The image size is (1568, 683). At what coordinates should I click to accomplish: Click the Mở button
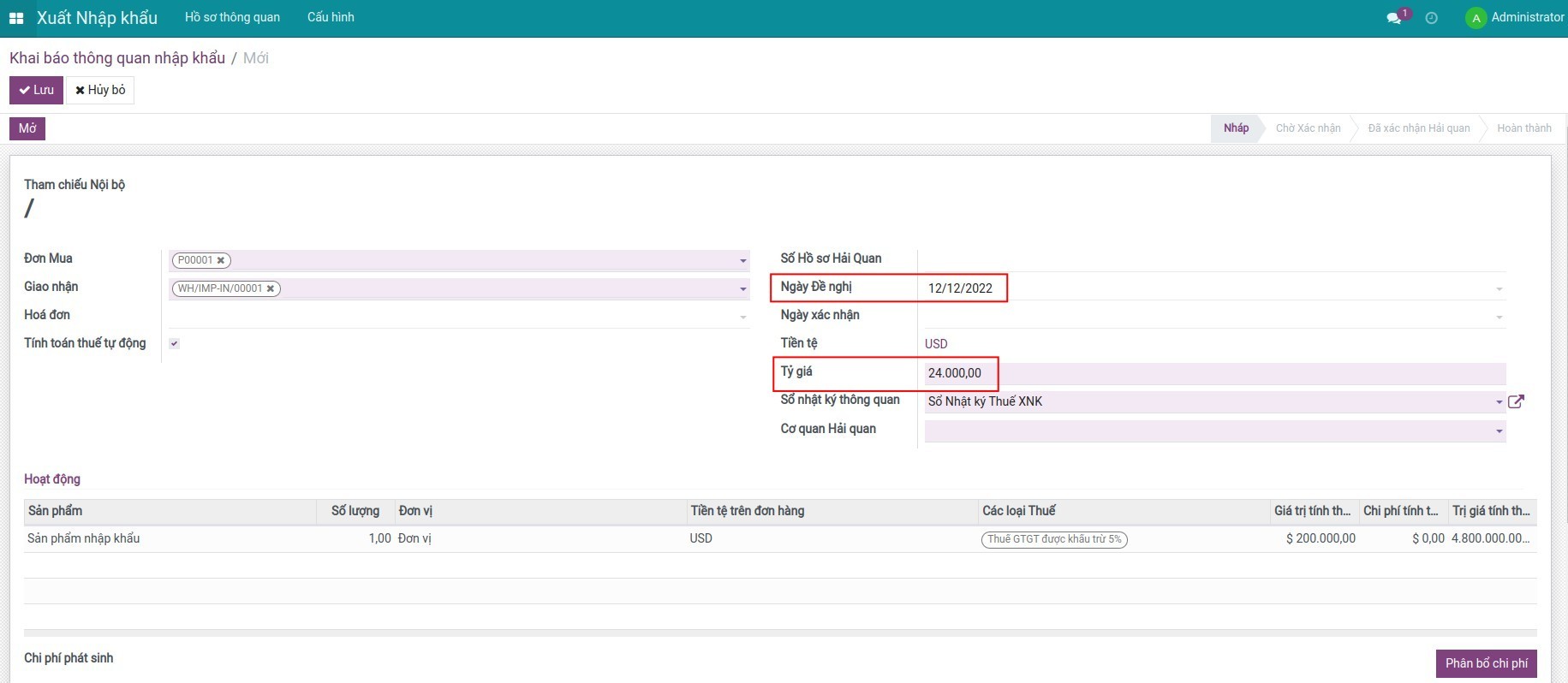(x=27, y=128)
